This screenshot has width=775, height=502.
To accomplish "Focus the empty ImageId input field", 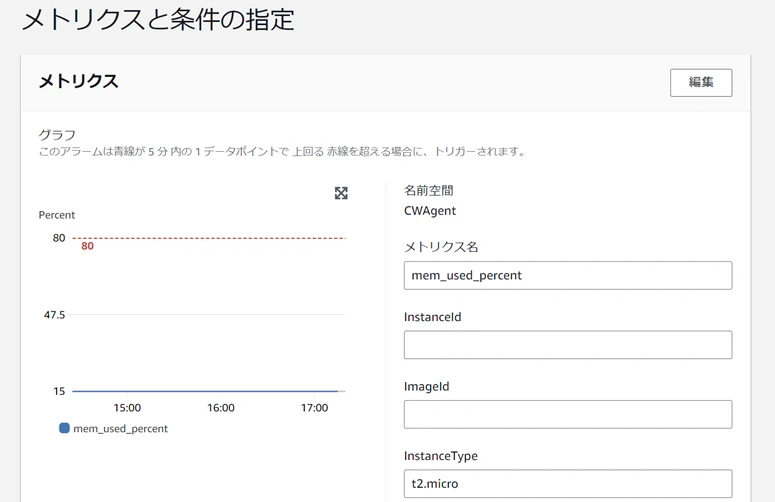I will (x=568, y=414).
